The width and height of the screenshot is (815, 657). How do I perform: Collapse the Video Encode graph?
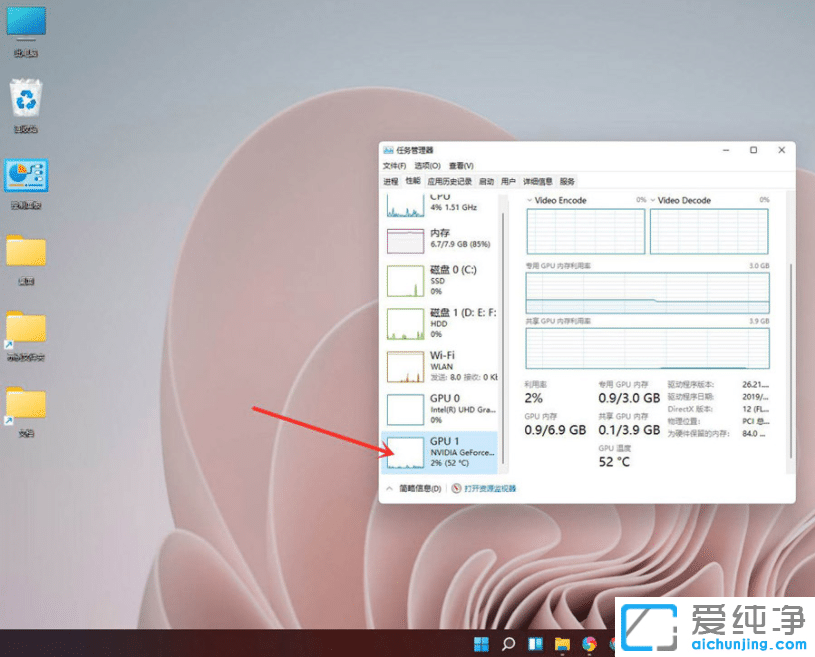point(529,200)
